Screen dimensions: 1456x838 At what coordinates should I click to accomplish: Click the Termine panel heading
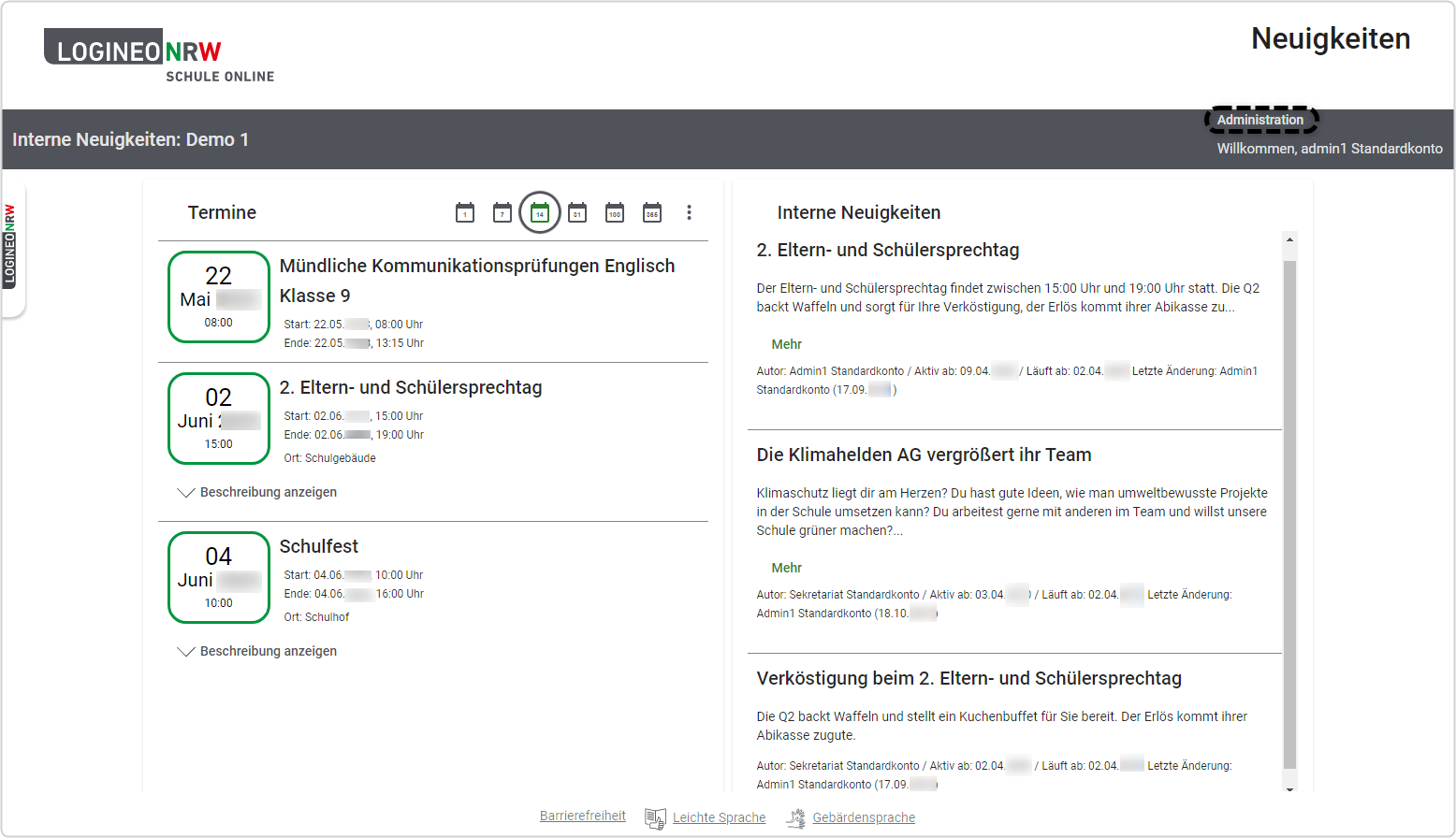(x=222, y=212)
